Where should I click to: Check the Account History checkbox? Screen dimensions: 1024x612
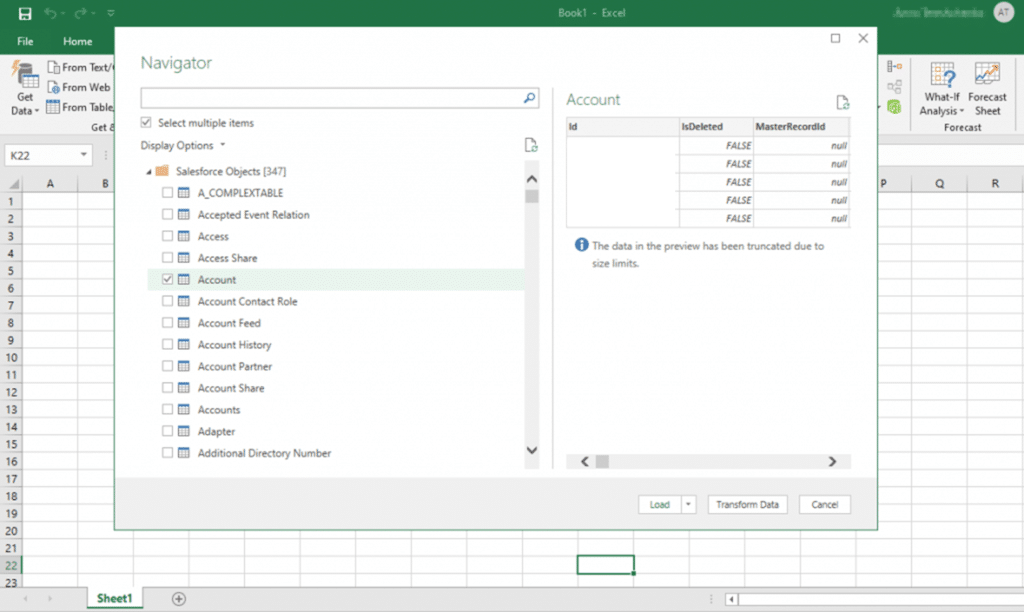click(167, 344)
